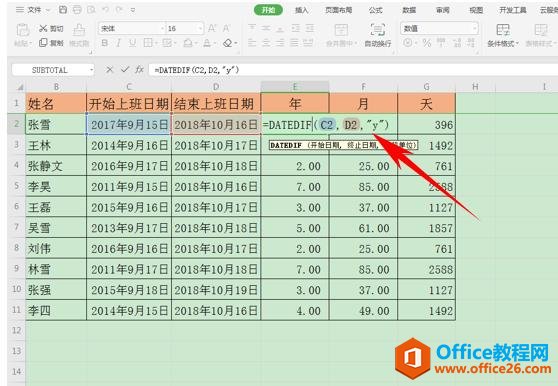Click the Save icon in quick access bar

(63, 10)
